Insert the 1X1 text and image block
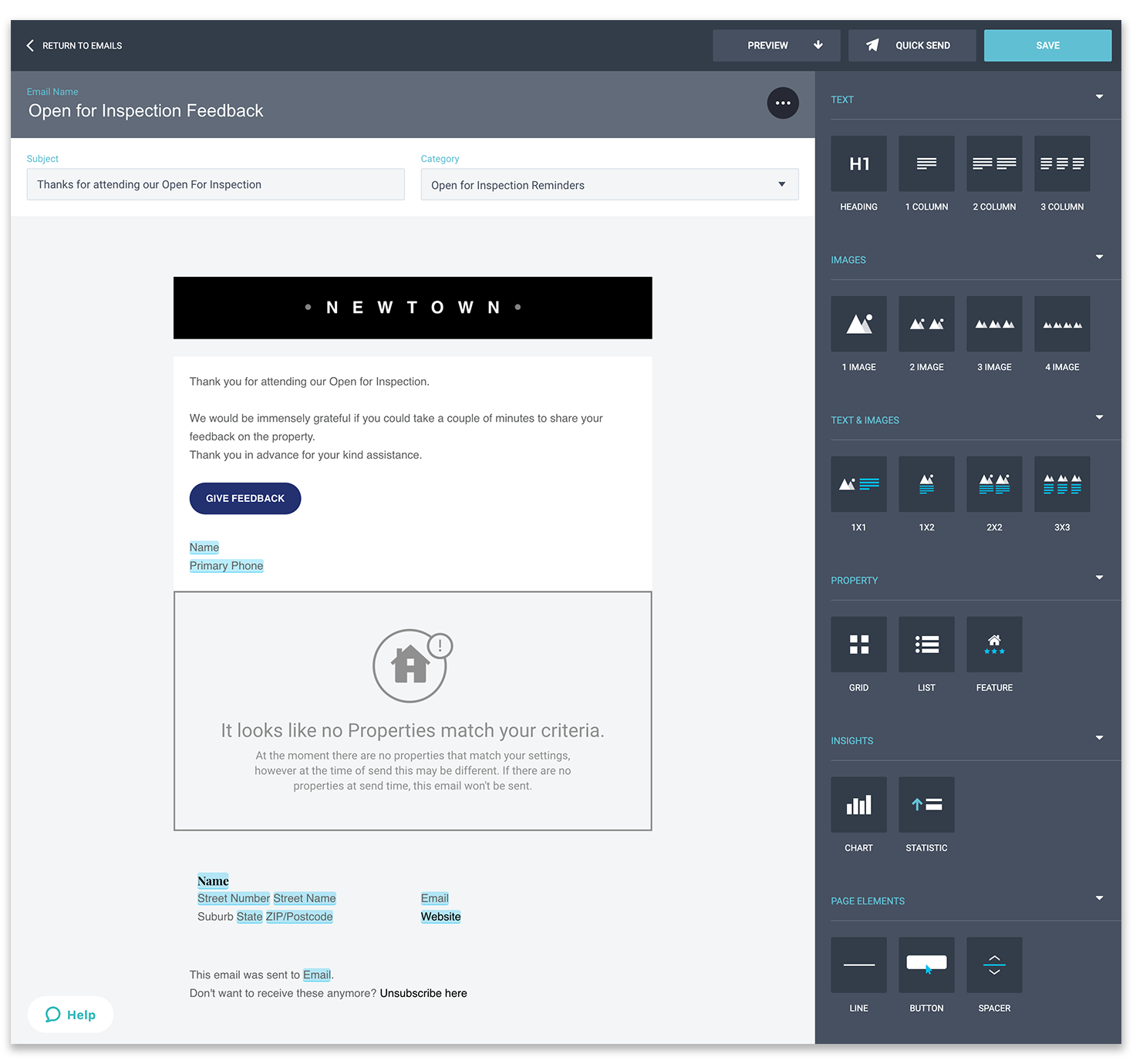 coord(858,484)
